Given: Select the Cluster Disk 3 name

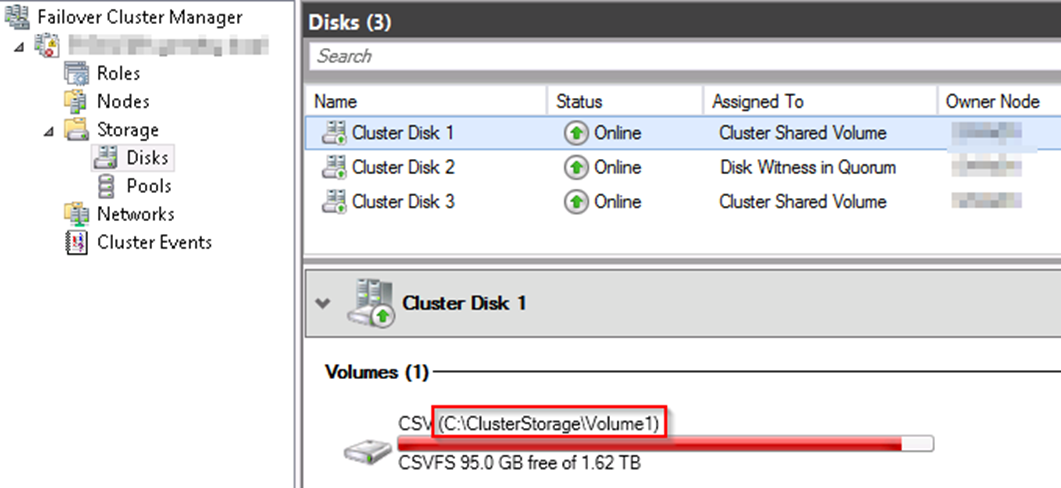Looking at the screenshot, I should (403, 201).
